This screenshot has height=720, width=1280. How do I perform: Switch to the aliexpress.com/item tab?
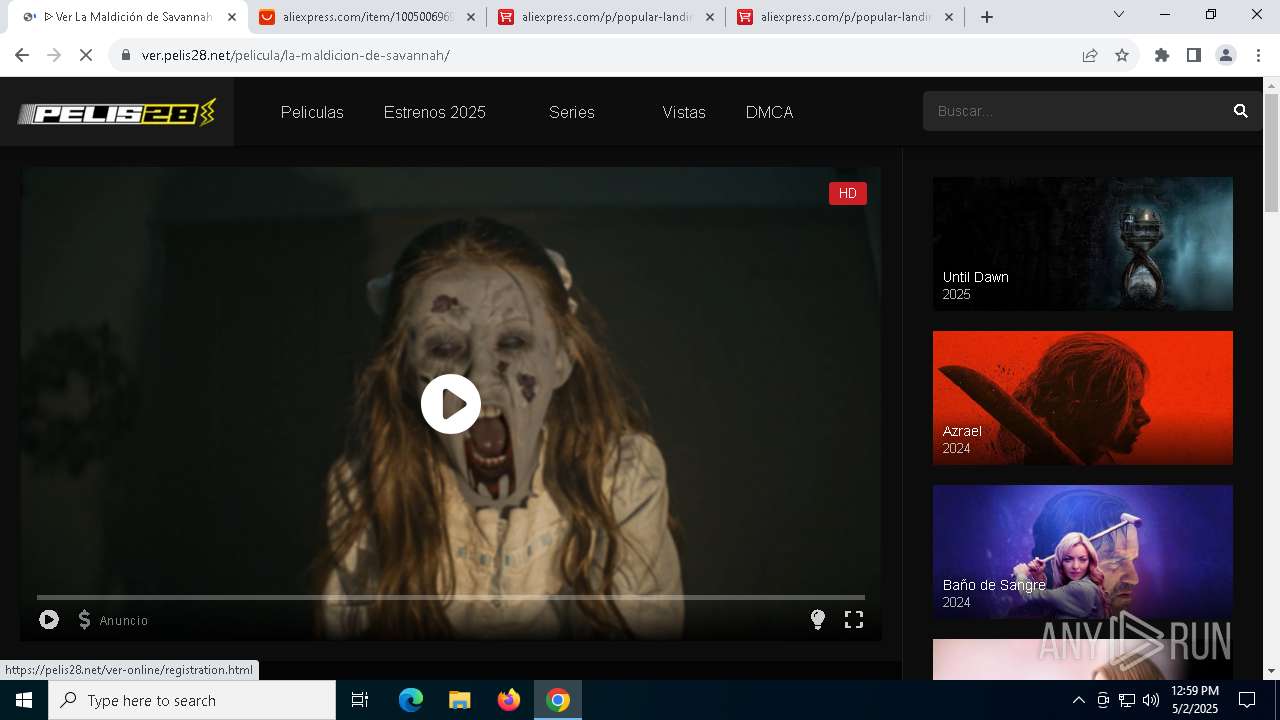pyautogui.click(x=366, y=17)
